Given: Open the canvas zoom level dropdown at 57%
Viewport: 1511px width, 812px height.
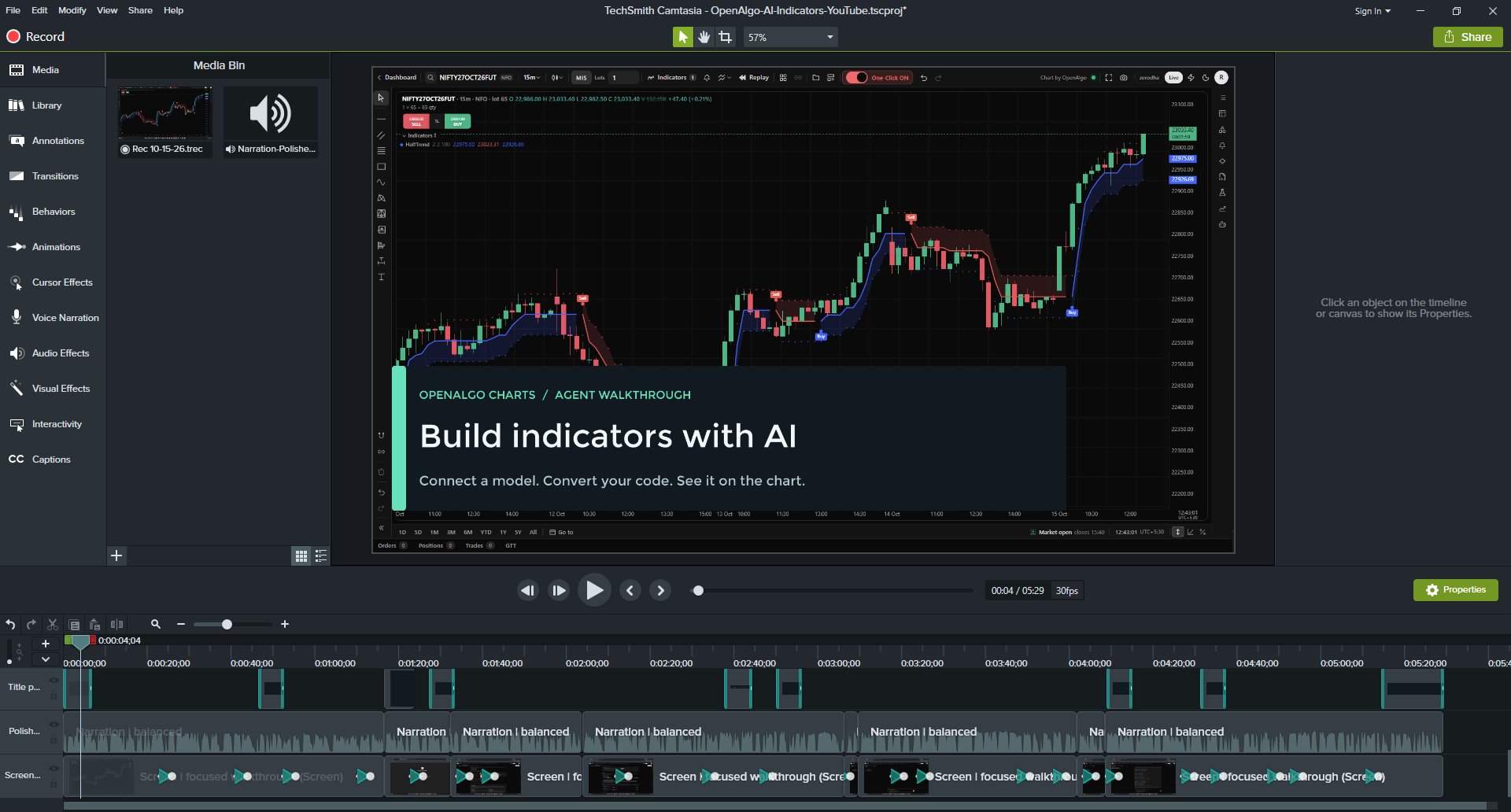Looking at the screenshot, I should 790,37.
